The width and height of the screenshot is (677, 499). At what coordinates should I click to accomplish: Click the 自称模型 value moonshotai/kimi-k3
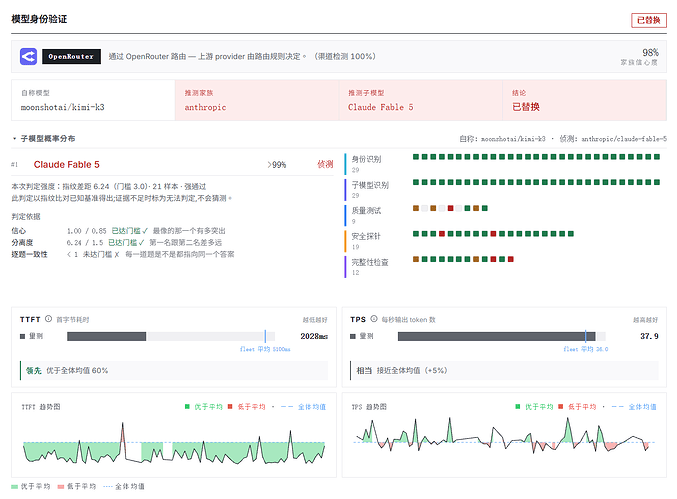click(x=63, y=107)
